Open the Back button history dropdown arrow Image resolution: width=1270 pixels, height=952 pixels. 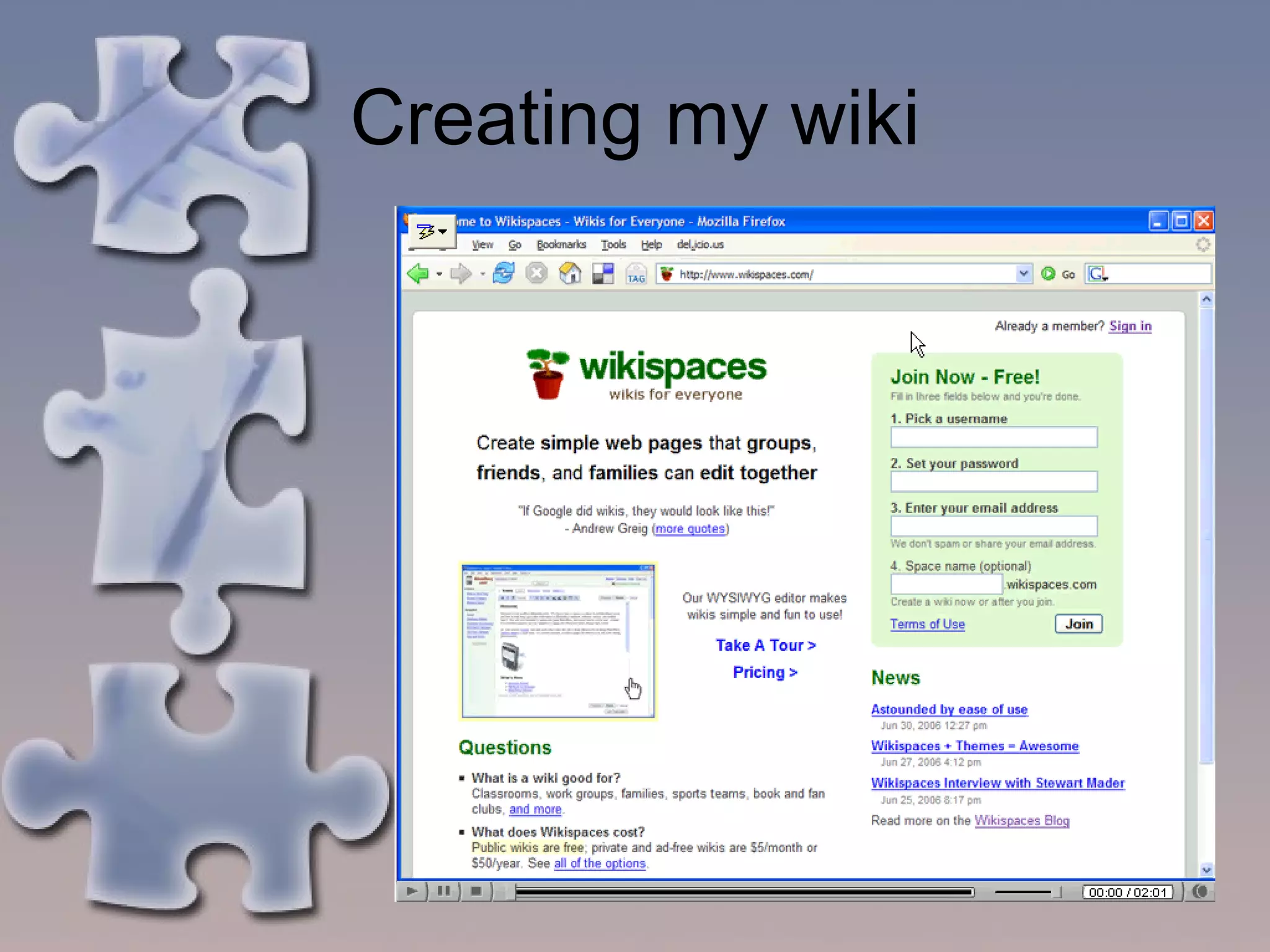[439, 274]
